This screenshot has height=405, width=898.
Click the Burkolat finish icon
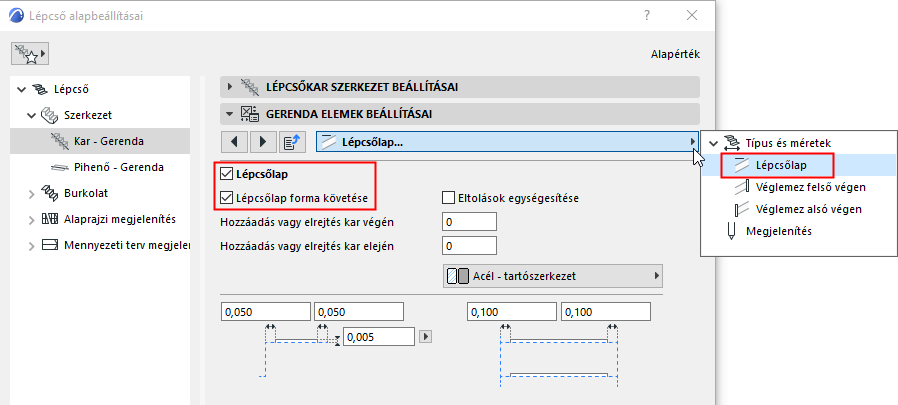49,193
